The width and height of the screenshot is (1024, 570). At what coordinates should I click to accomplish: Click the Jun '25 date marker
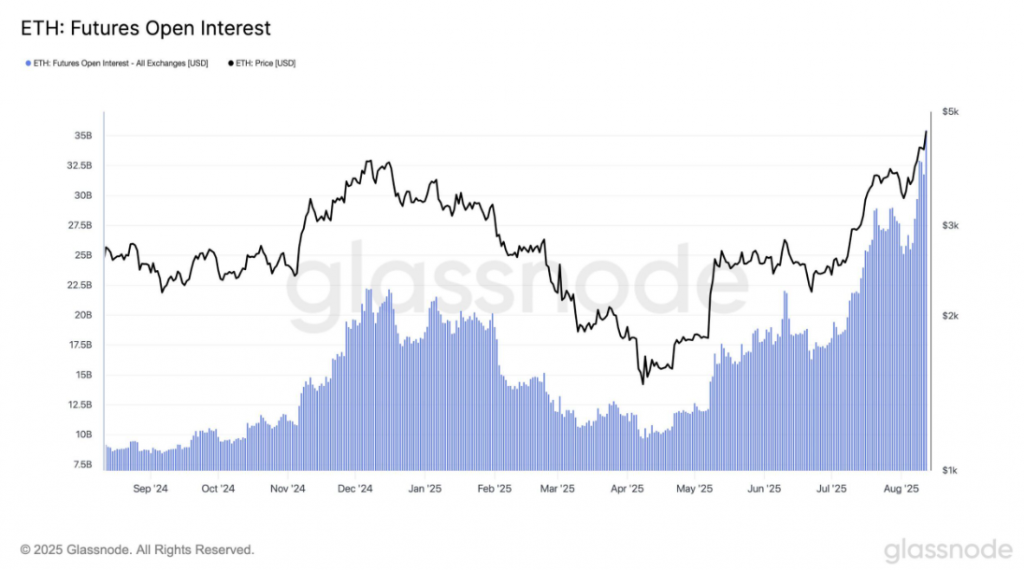tap(764, 490)
